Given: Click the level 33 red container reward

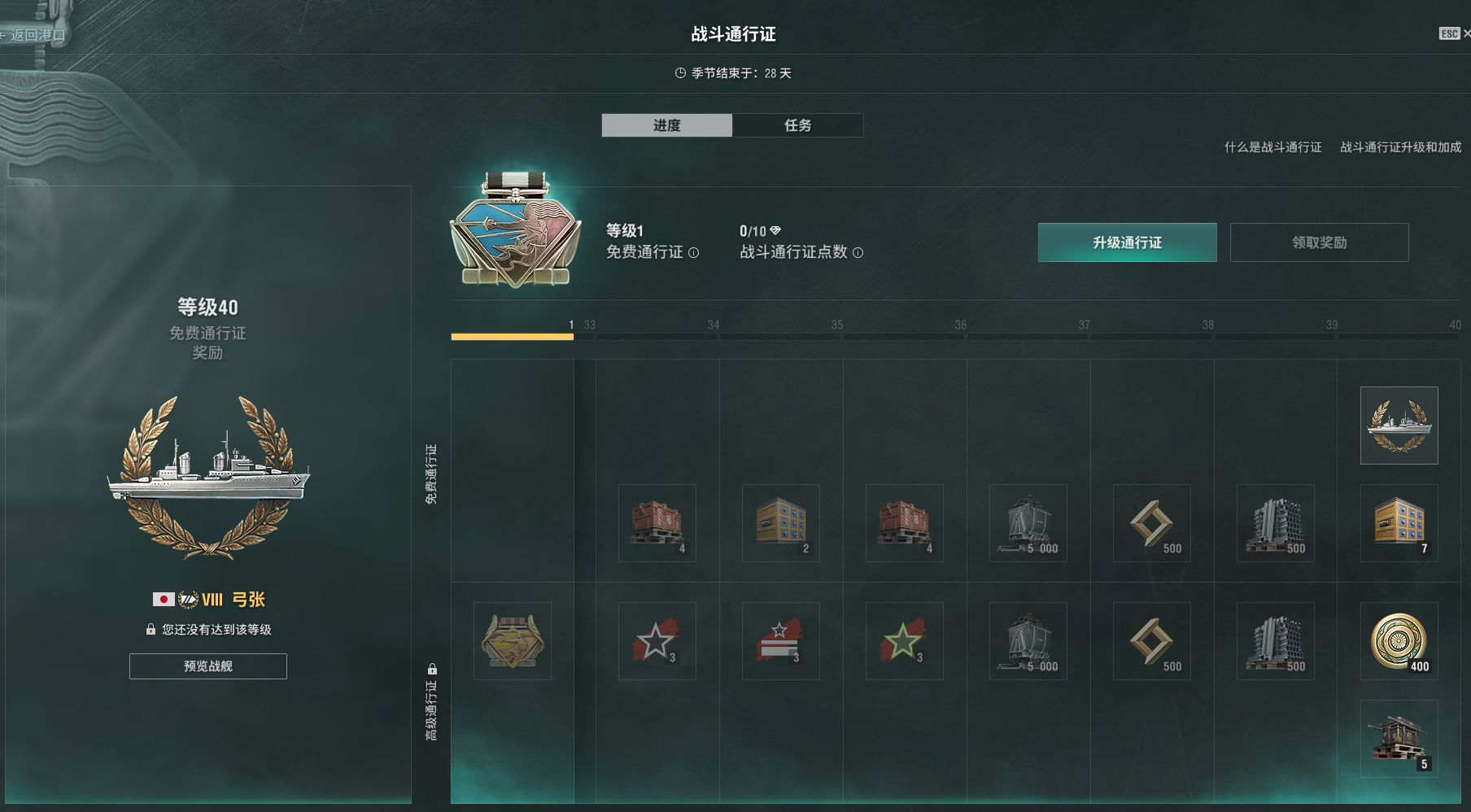Looking at the screenshot, I should (x=657, y=523).
